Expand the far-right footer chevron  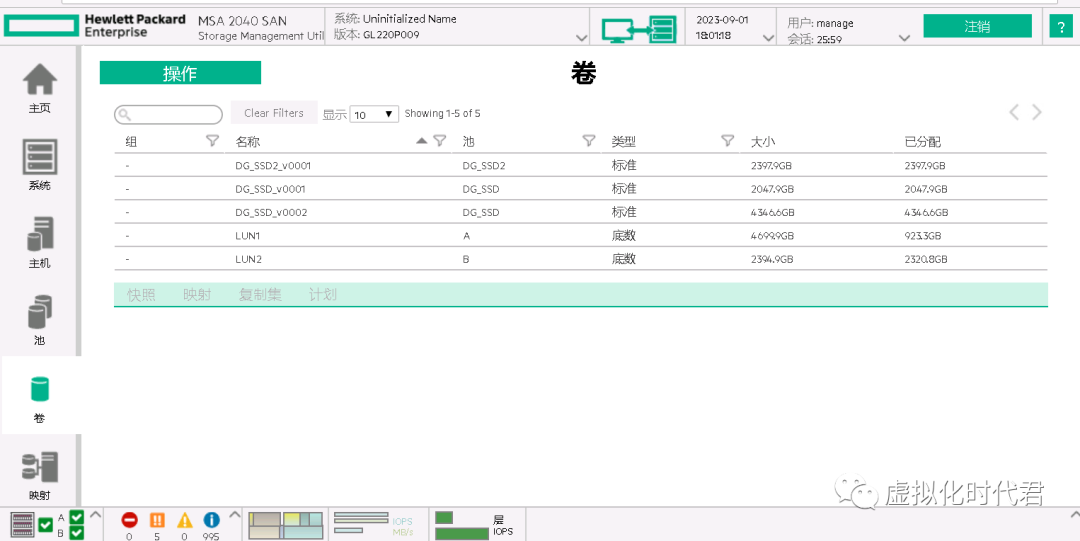[x=1074, y=514]
